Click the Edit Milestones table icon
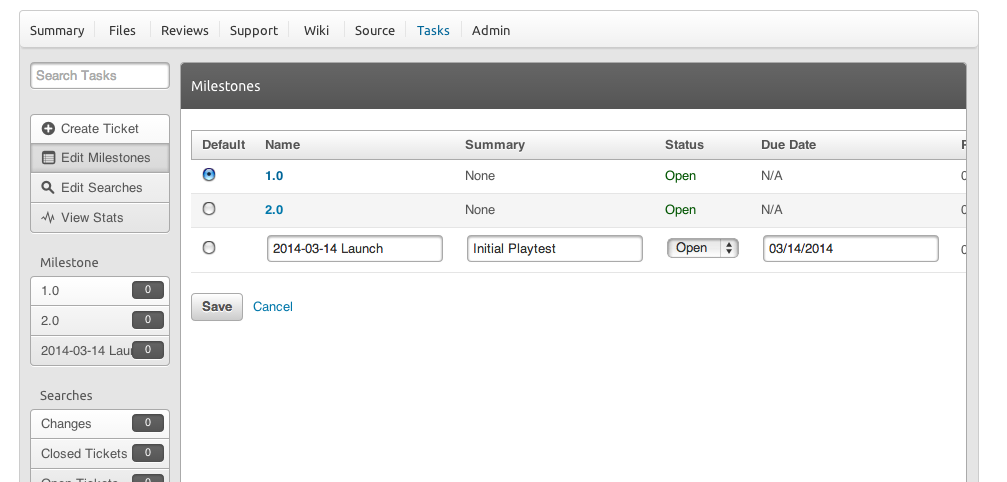Image resolution: width=1007 pixels, height=482 pixels. coord(48,158)
